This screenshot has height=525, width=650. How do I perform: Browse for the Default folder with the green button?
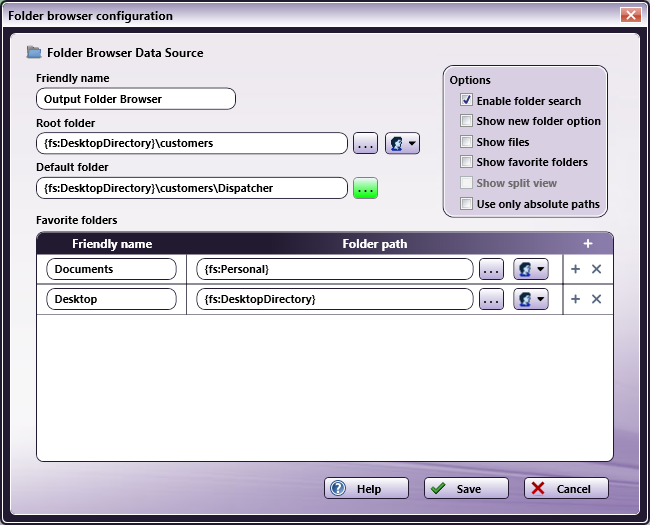click(365, 188)
